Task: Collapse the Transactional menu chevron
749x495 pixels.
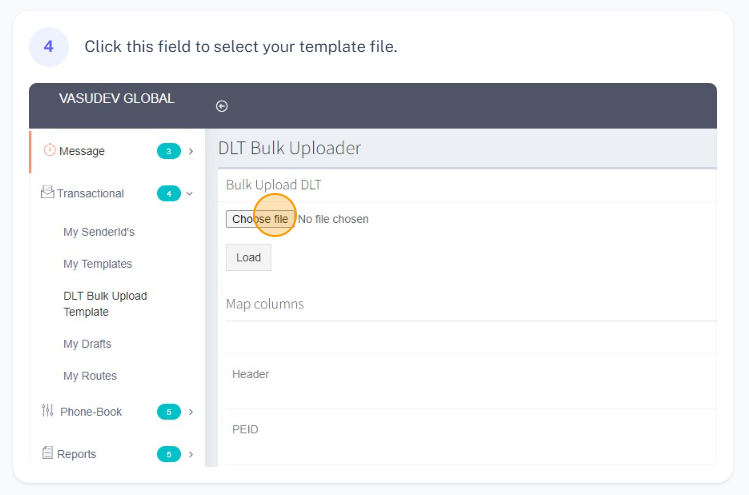Action: pos(190,194)
